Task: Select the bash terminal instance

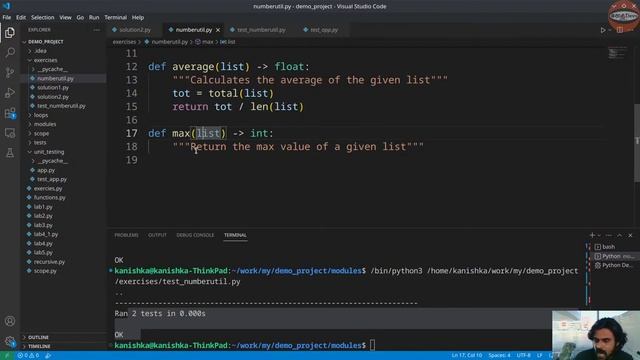Action: click(608, 247)
